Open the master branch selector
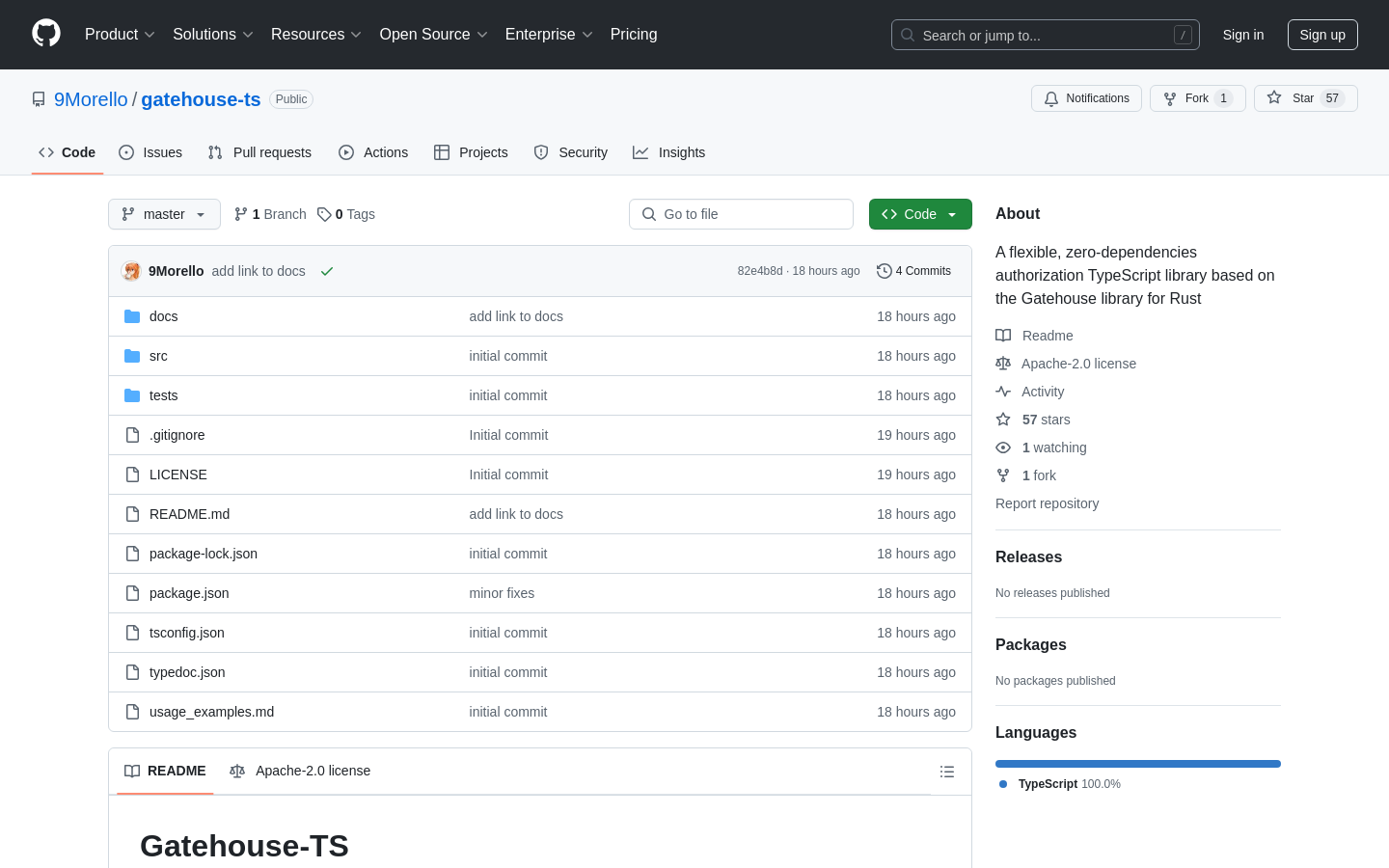 pyautogui.click(x=164, y=214)
